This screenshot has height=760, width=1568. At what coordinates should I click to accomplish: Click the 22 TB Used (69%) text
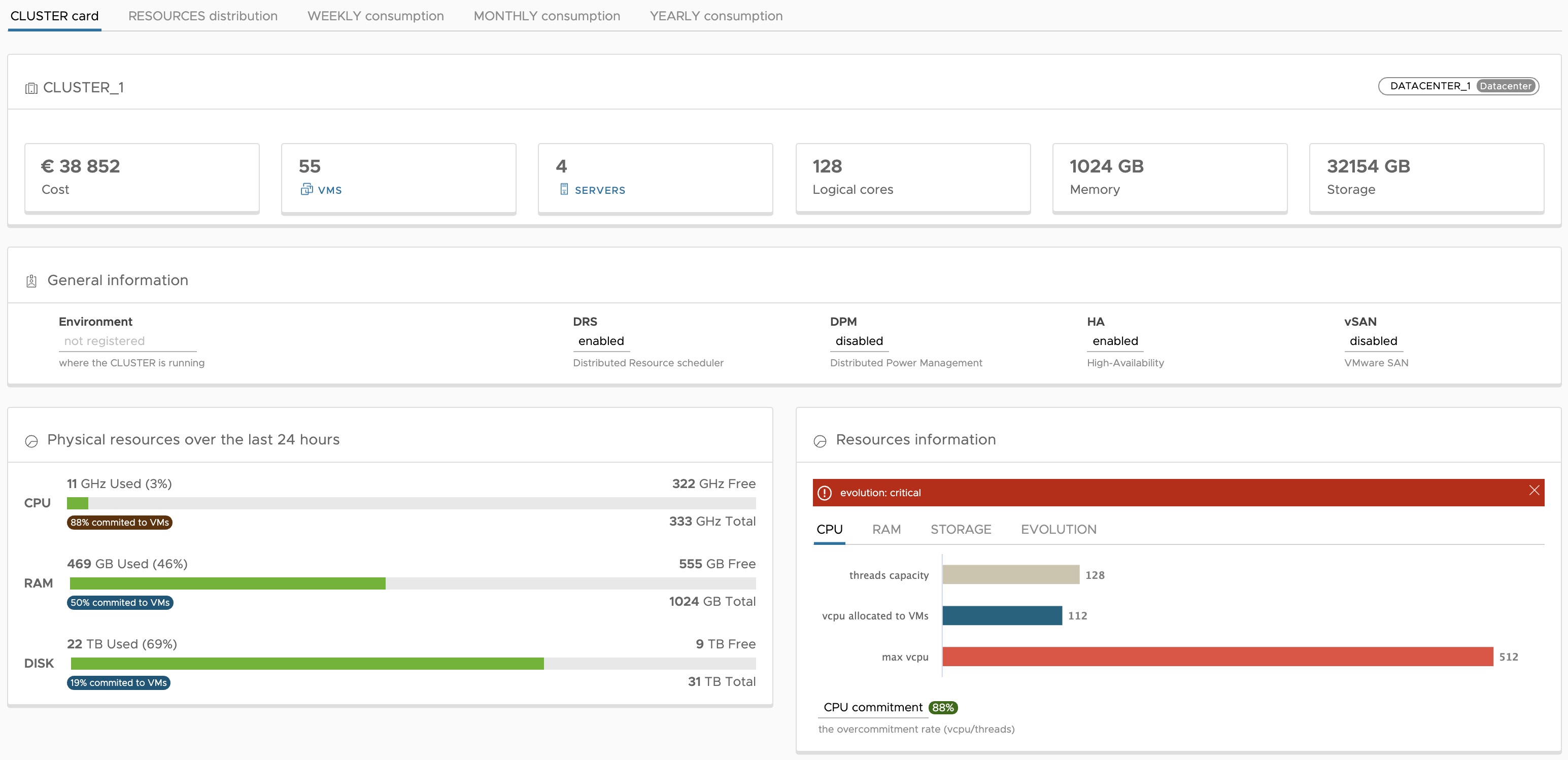(122, 644)
